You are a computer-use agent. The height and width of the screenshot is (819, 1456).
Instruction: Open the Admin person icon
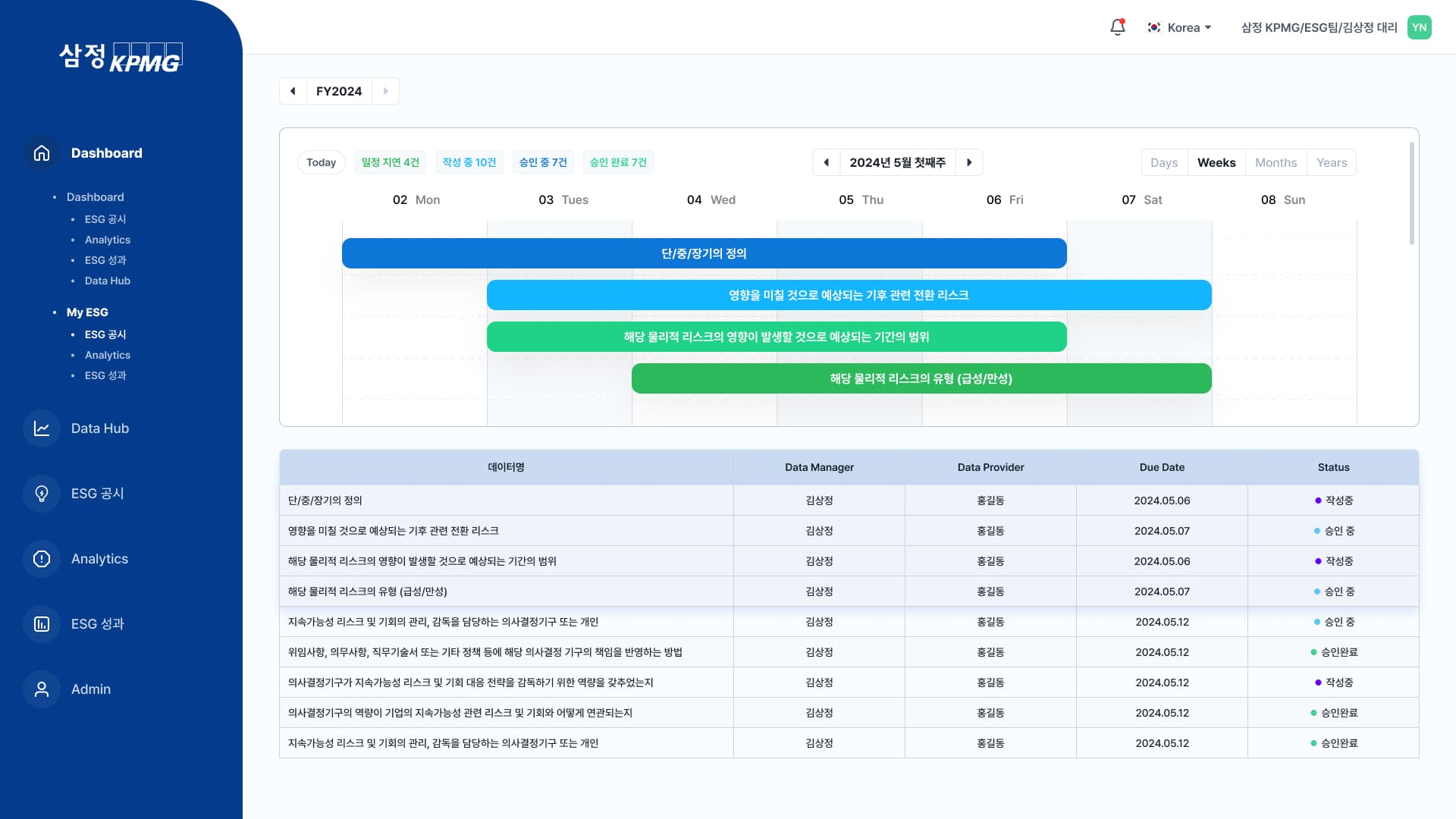[x=42, y=689]
